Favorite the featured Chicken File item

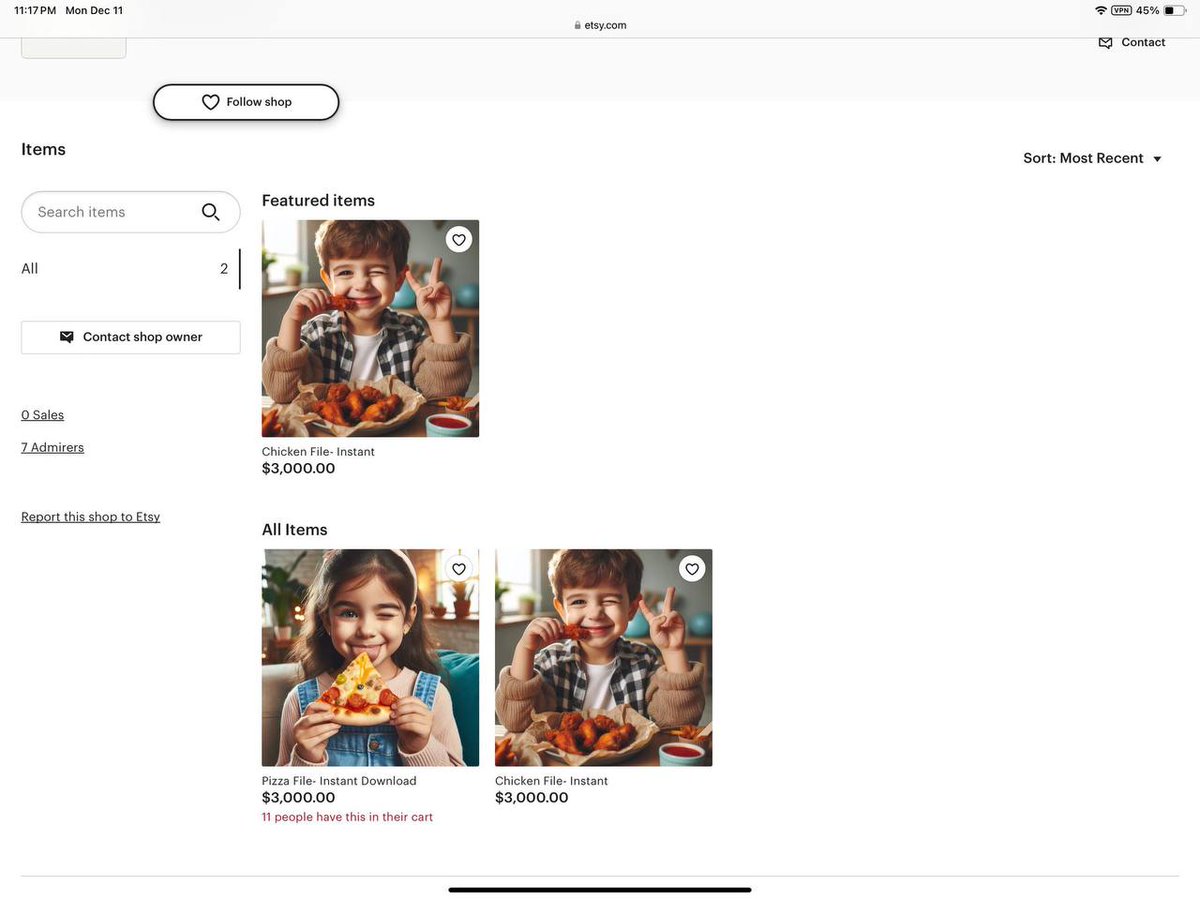(x=458, y=240)
